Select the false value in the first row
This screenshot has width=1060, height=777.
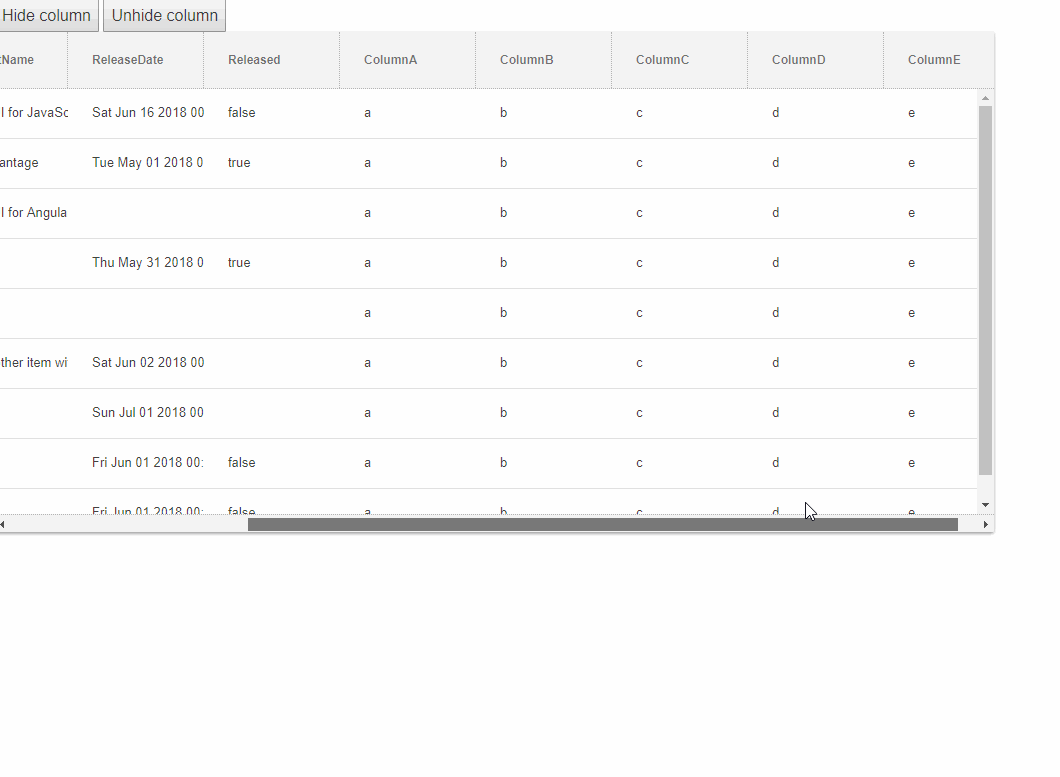[x=241, y=112]
